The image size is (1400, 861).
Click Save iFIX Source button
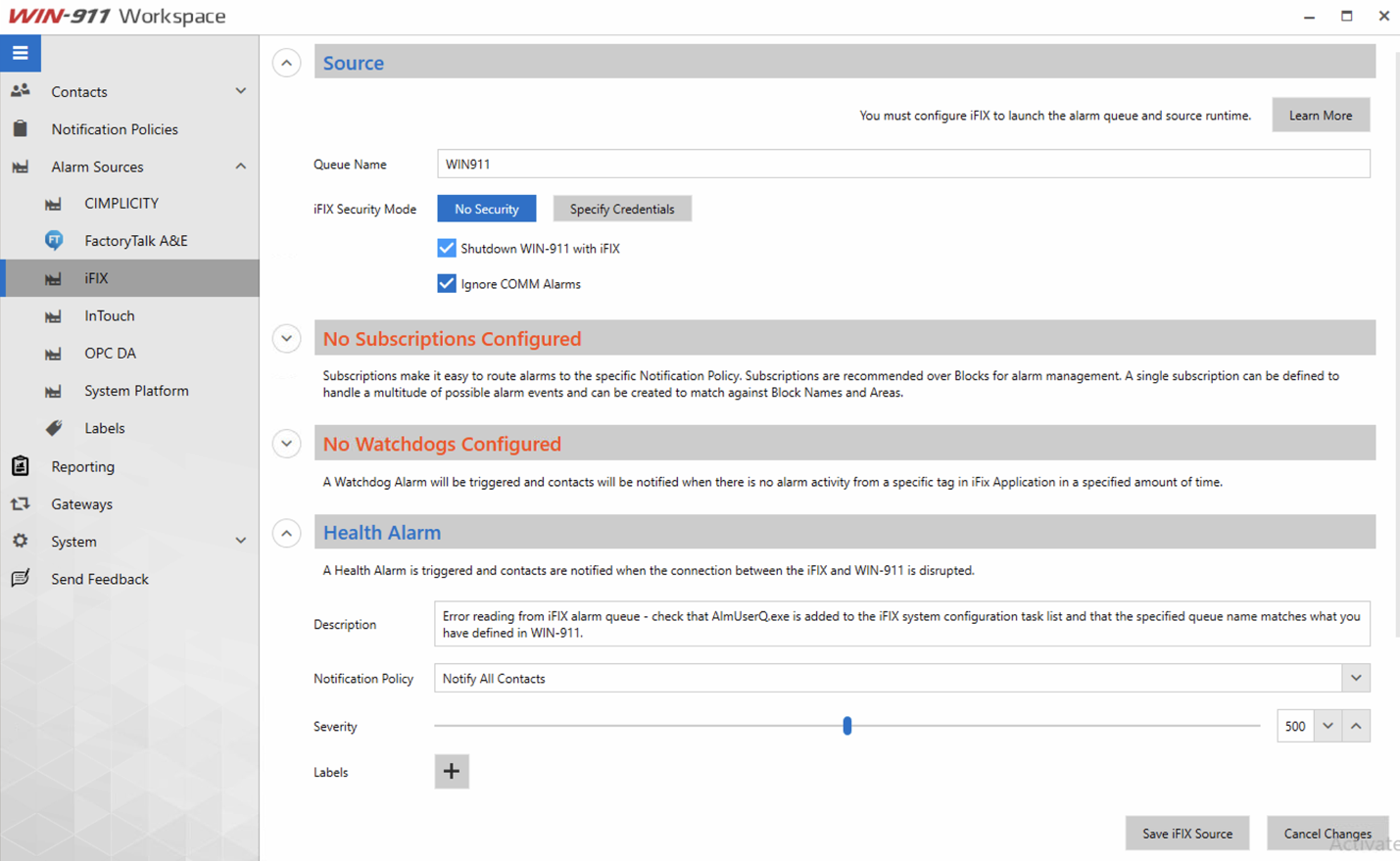(1187, 834)
